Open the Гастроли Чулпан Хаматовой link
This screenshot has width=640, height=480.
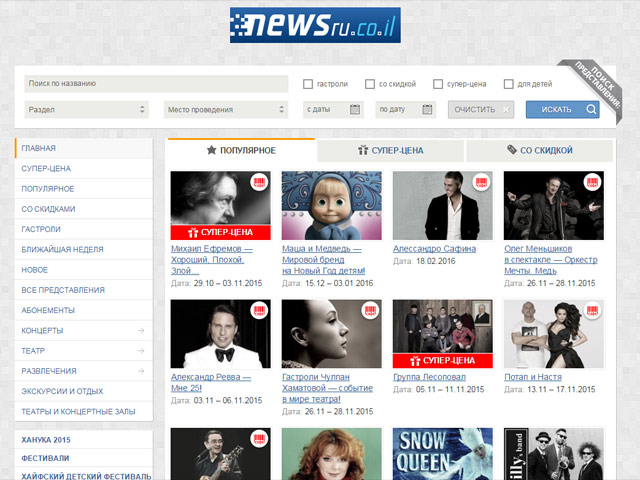pos(327,388)
